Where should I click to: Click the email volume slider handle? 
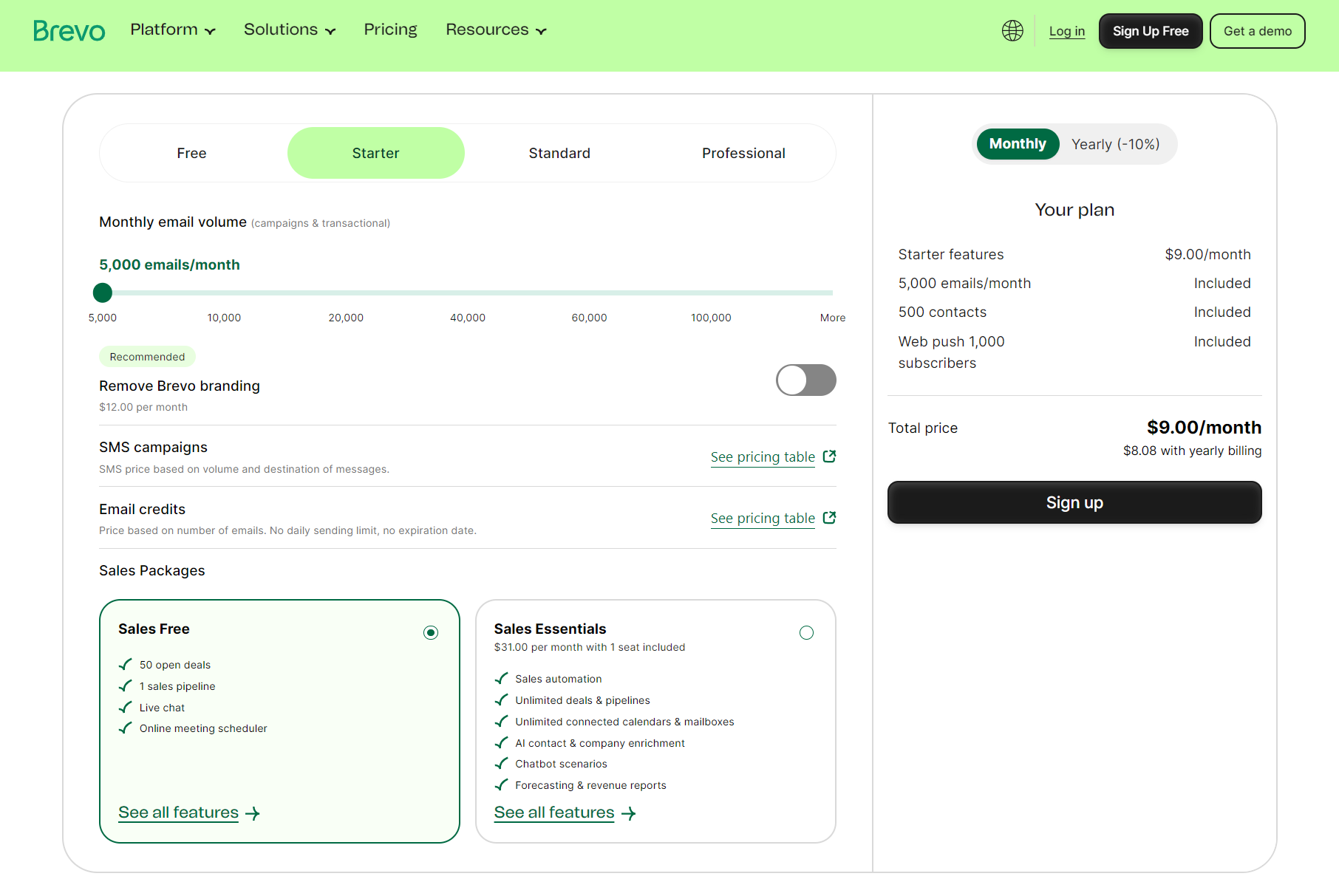(103, 293)
